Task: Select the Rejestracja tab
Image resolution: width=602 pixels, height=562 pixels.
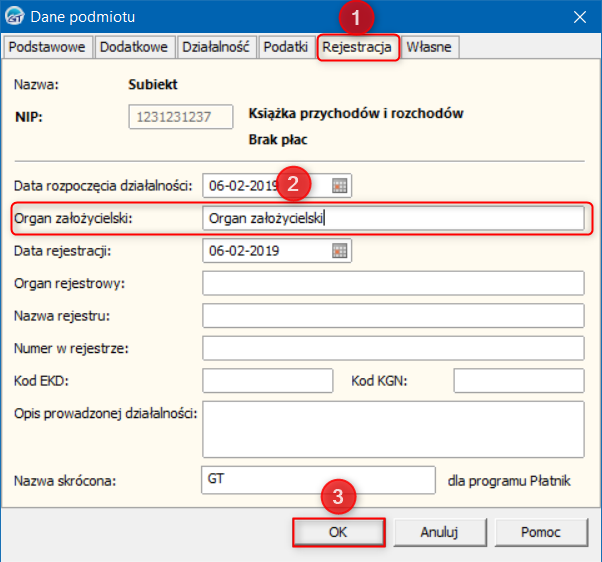Action: tap(357, 47)
